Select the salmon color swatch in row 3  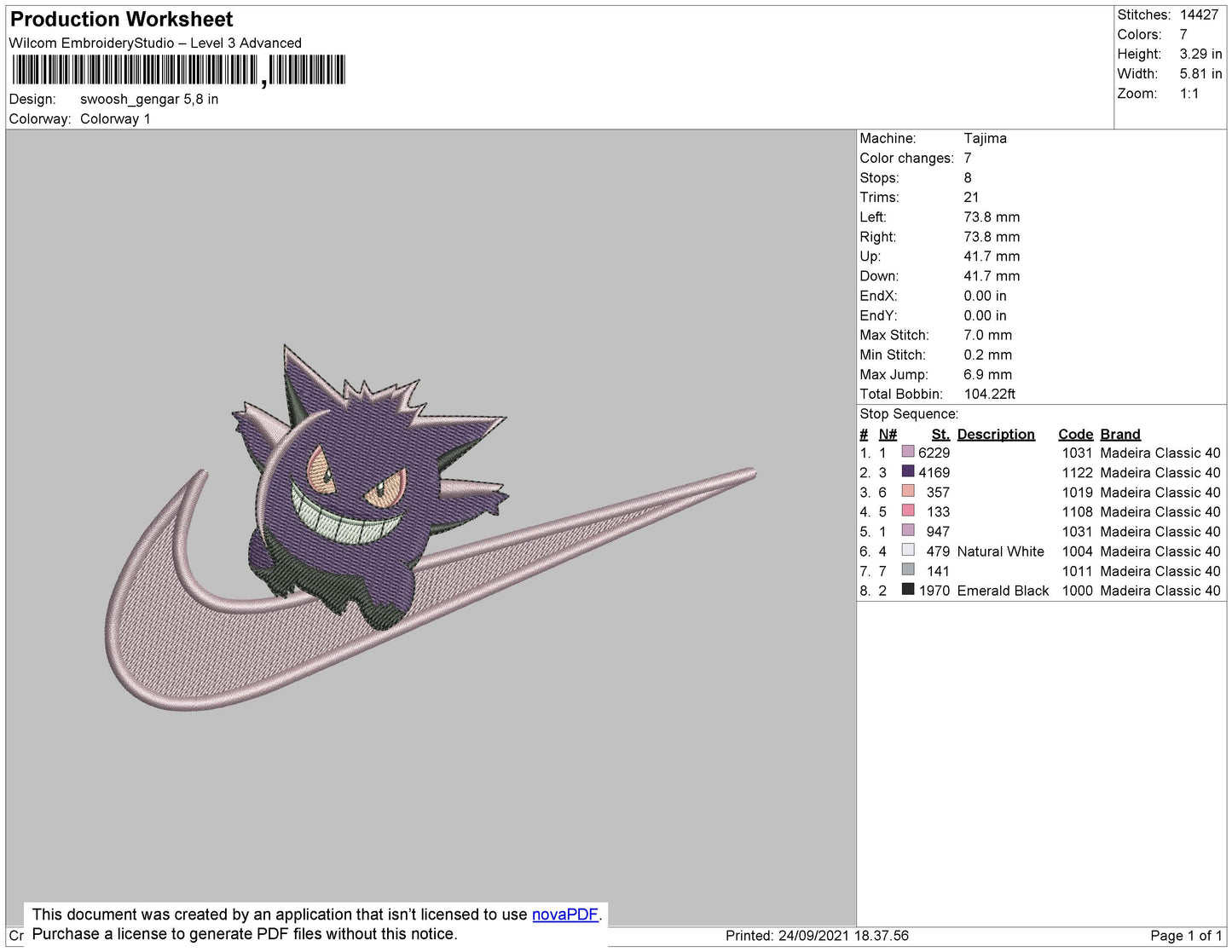pos(908,492)
